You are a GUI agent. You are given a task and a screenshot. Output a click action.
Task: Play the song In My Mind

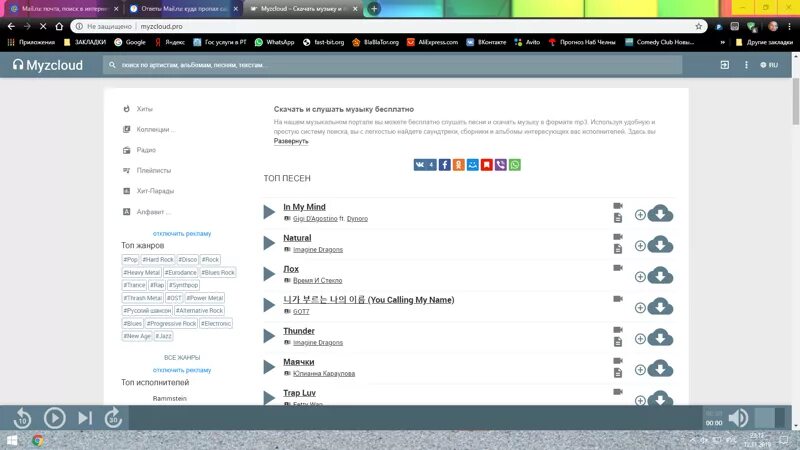pyautogui.click(x=269, y=212)
